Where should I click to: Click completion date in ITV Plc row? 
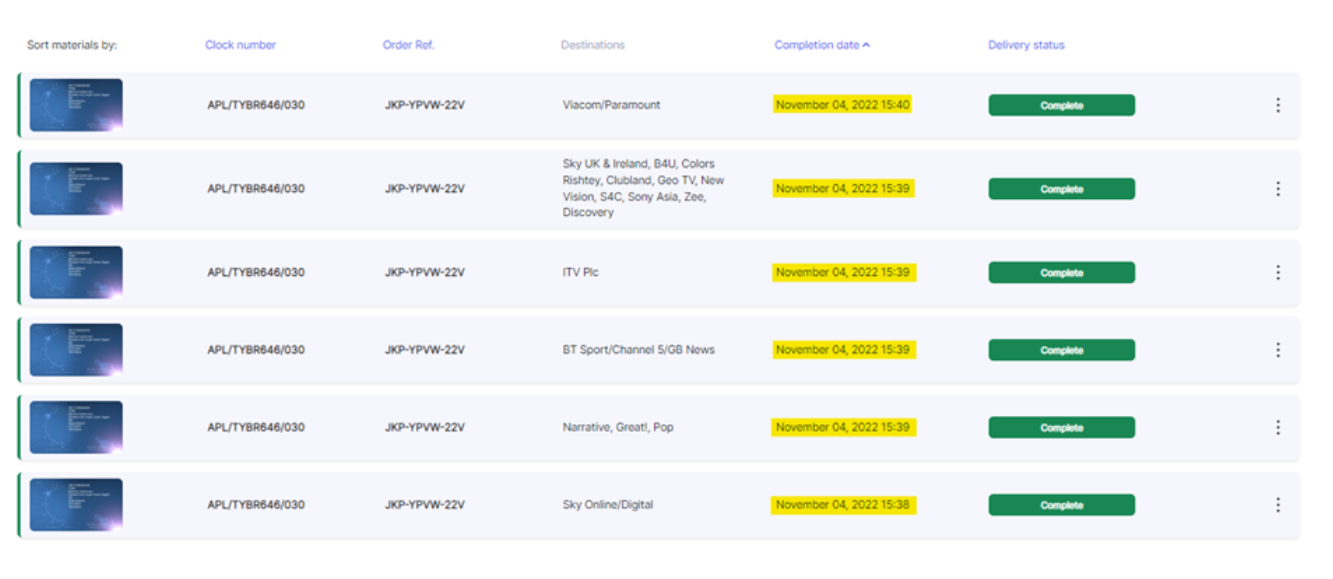pos(842,272)
